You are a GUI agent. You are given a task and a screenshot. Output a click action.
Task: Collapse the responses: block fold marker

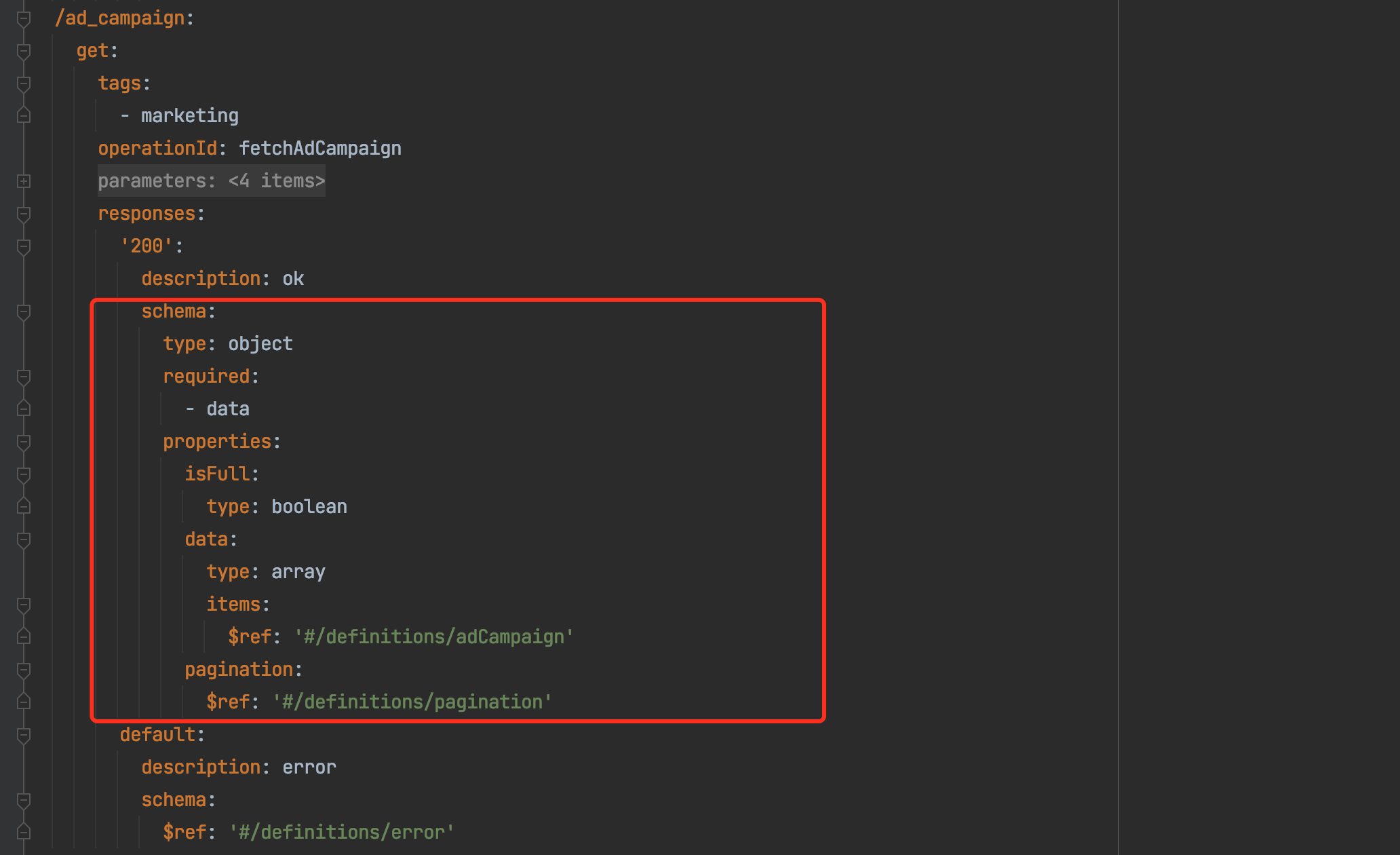tap(24, 214)
